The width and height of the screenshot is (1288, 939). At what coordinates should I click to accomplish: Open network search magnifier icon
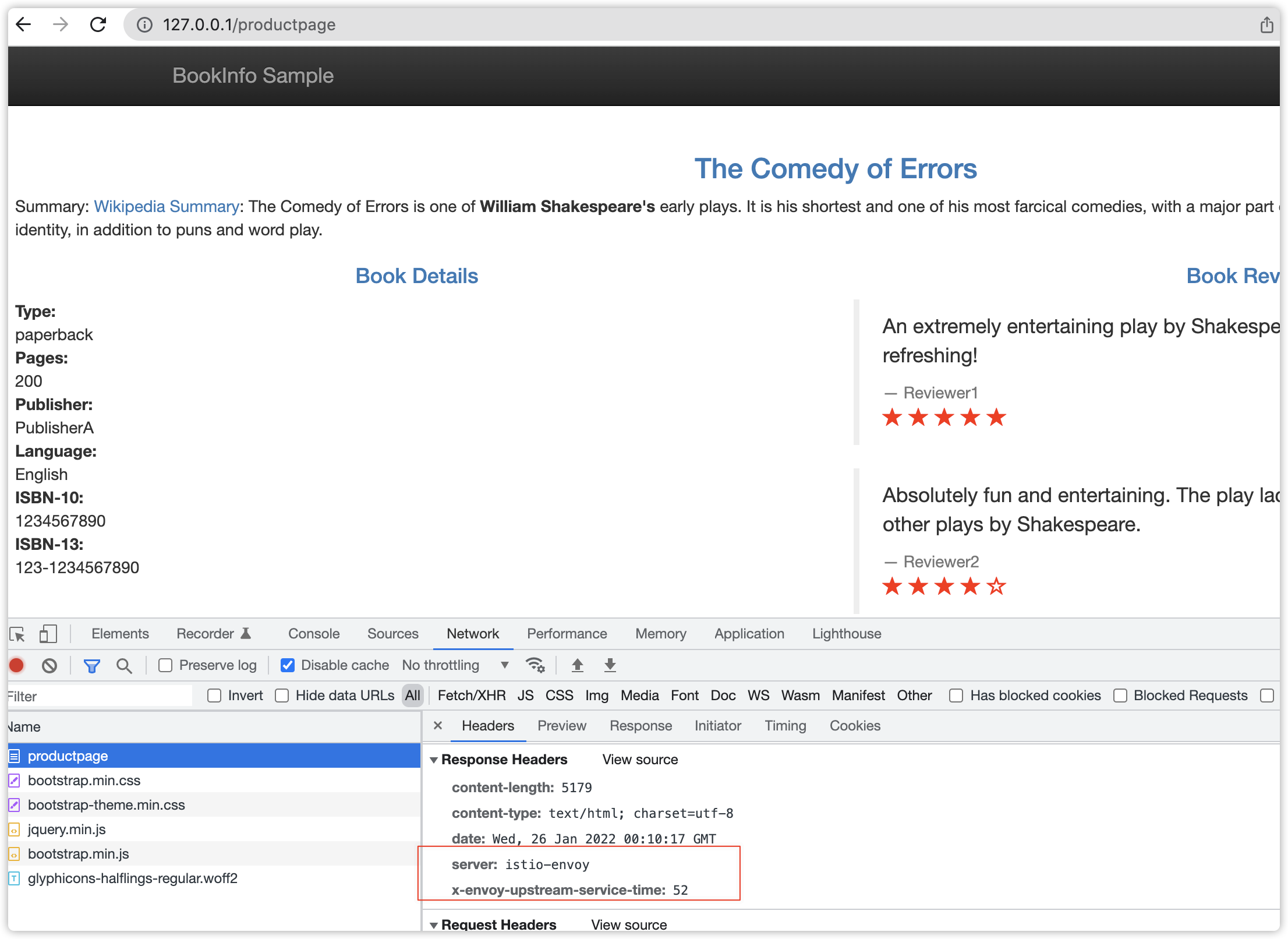[x=123, y=665]
